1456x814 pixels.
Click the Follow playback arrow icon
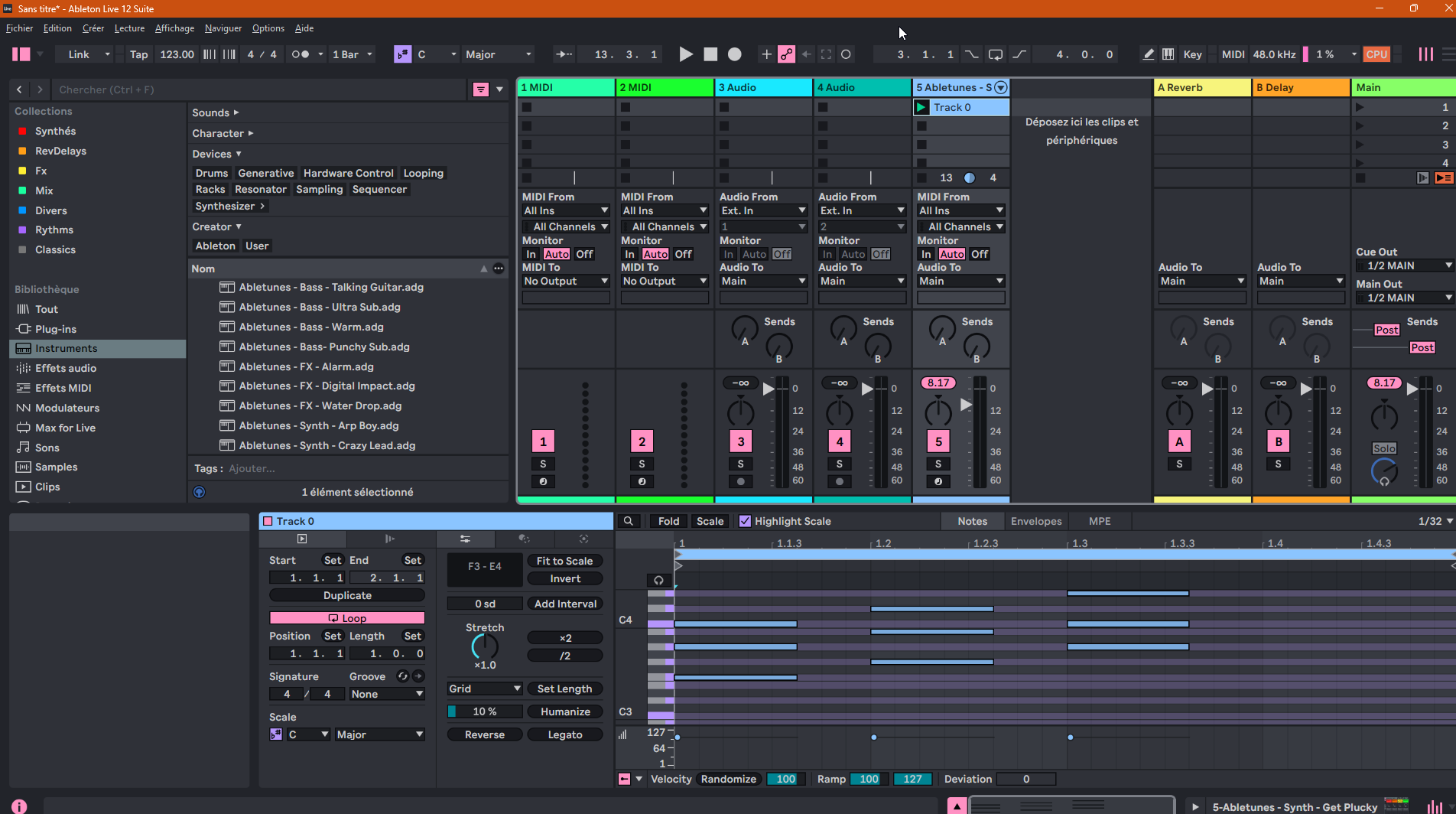(564, 54)
